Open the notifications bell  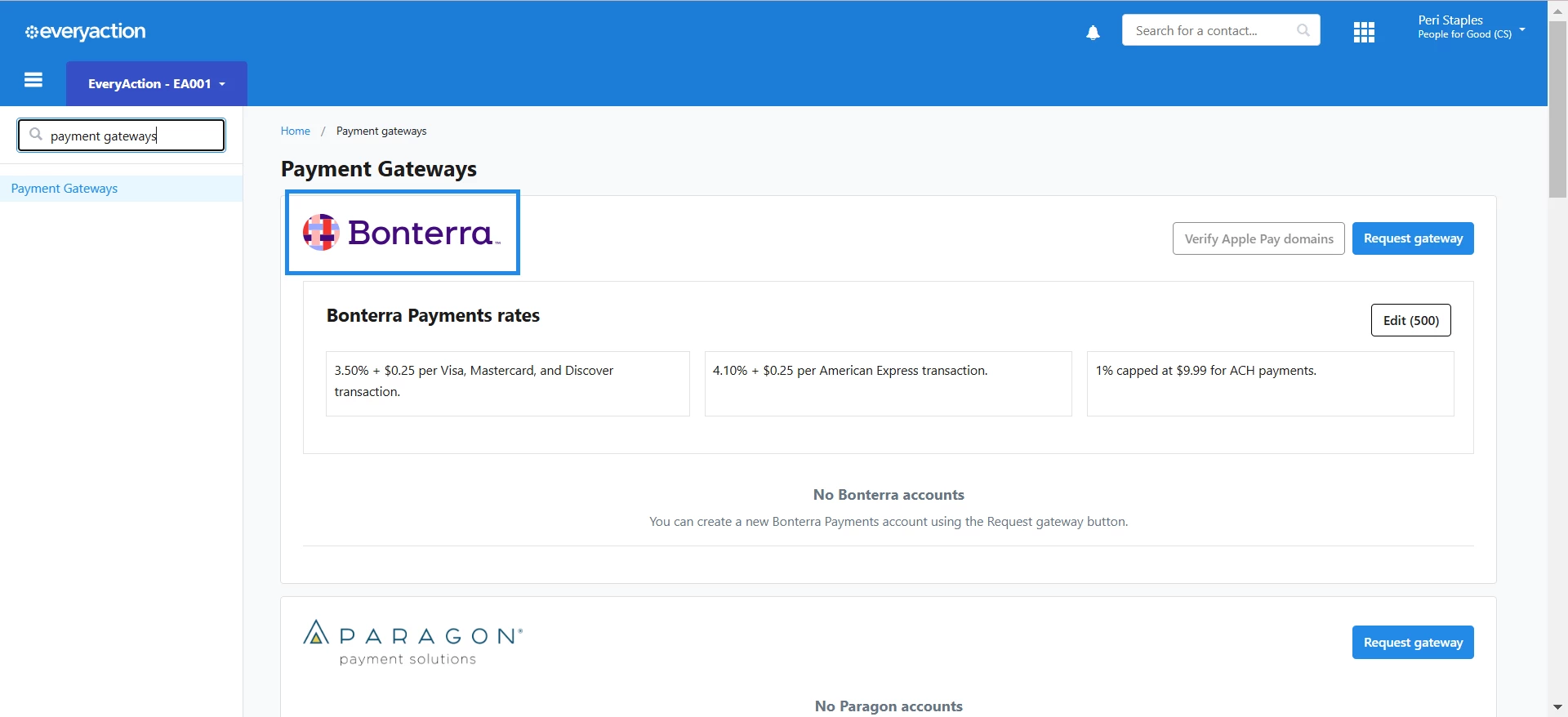[x=1093, y=33]
